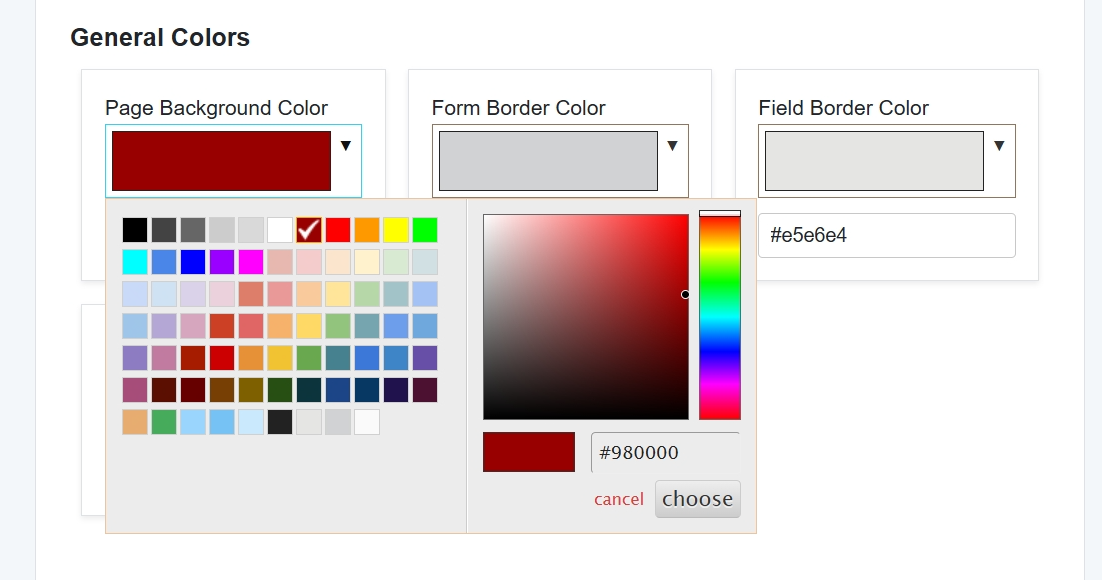Click the #980000 hex input field
This screenshot has width=1102, height=580.
pos(665,452)
